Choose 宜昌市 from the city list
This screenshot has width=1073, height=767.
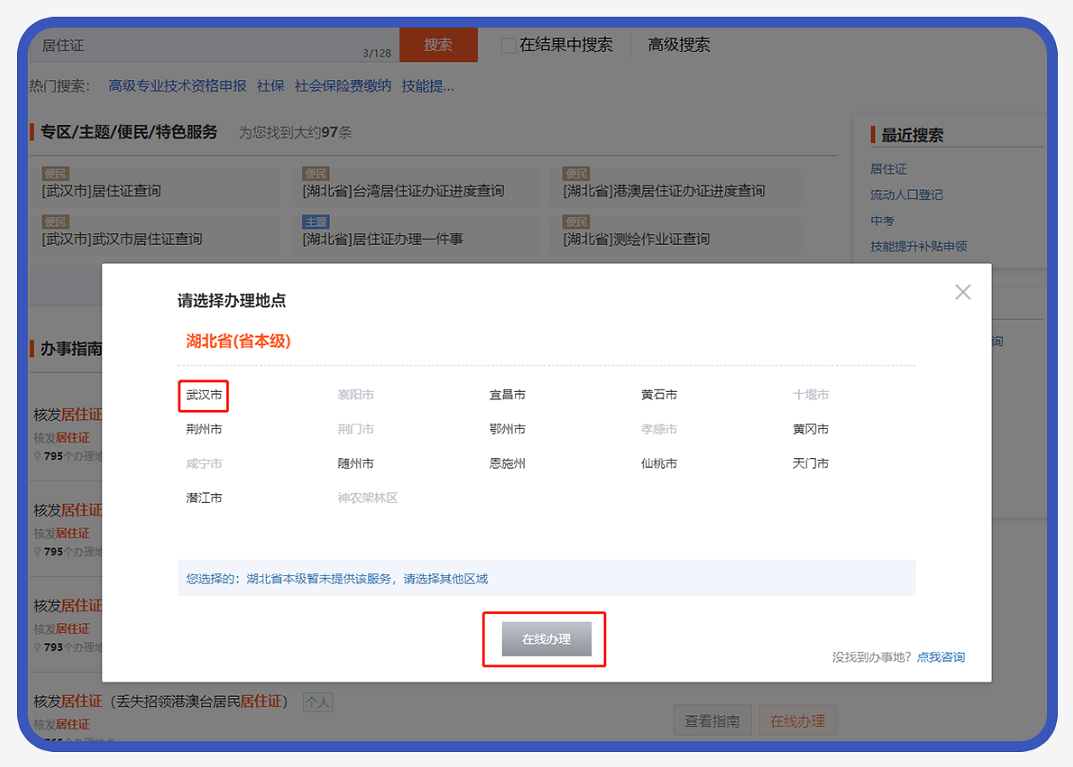point(507,395)
